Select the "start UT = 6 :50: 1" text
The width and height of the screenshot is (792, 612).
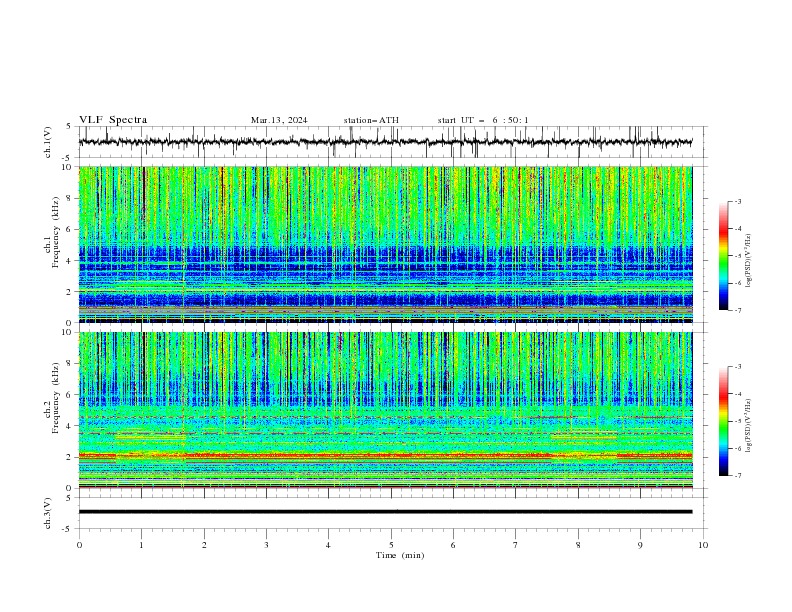[483, 120]
